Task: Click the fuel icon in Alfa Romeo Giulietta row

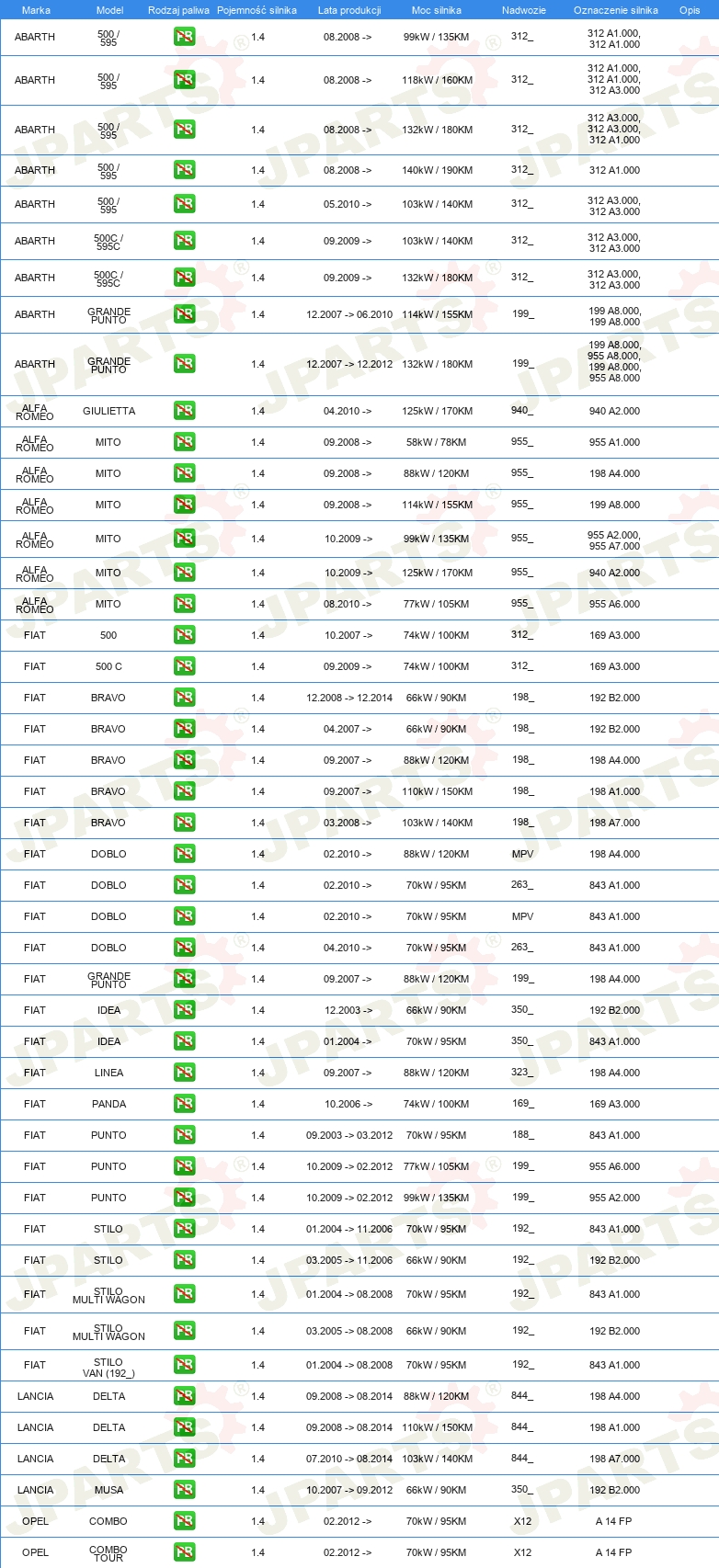Action: click(x=184, y=411)
